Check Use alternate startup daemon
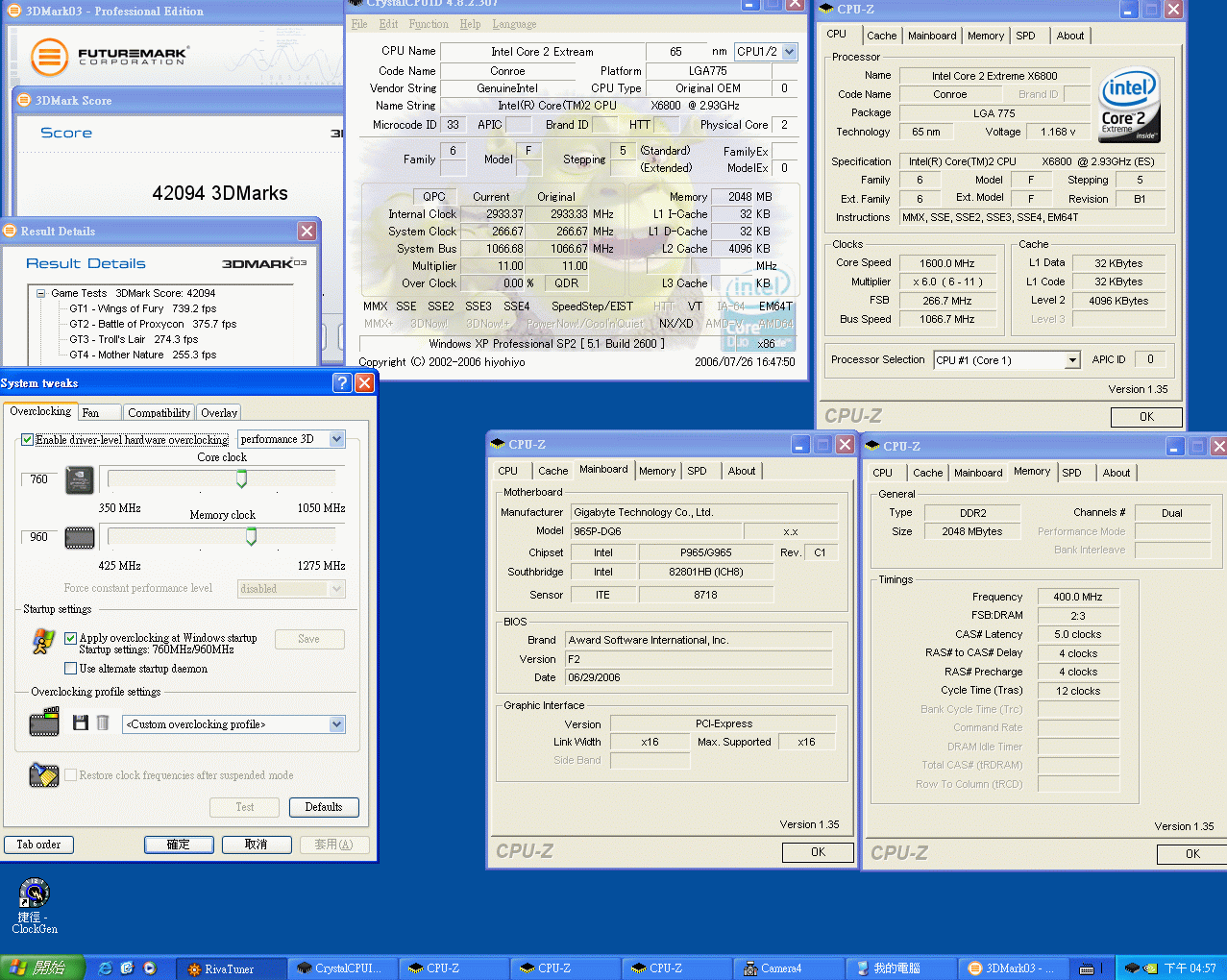 pyautogui.click(x=70, y=668)
